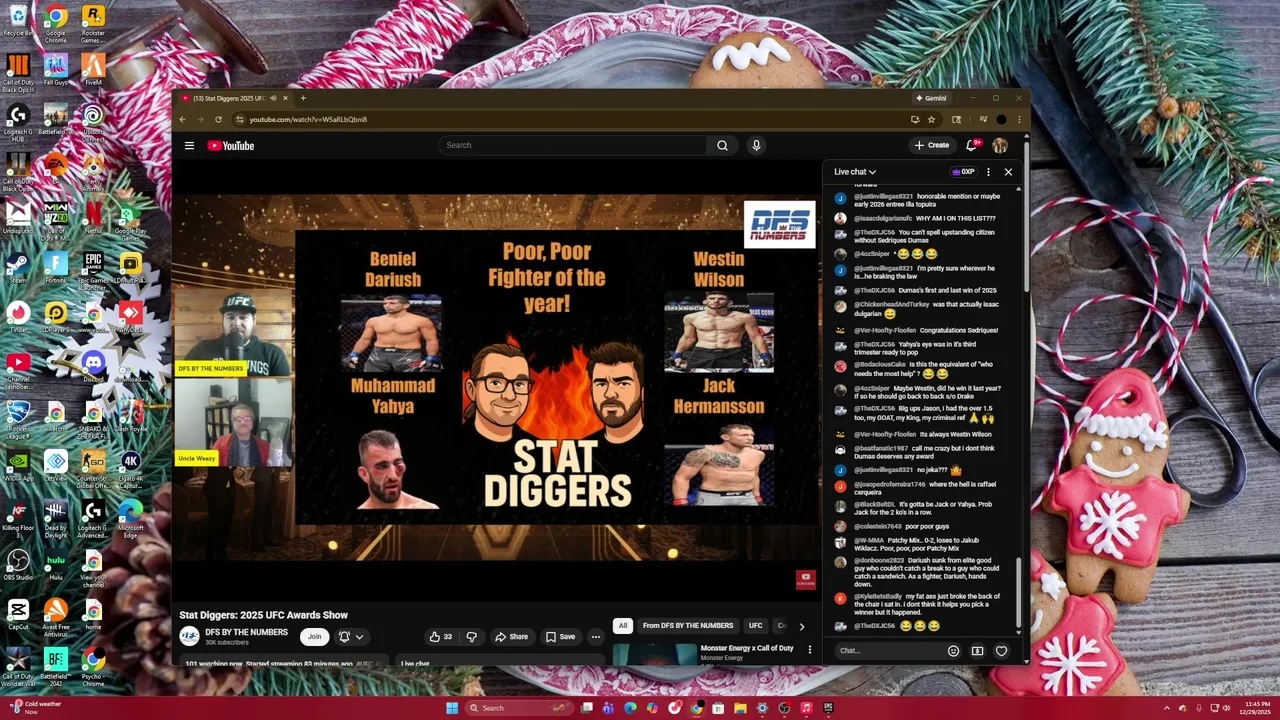The image size is (1280, 720).
Task: Open NVIDIA App desktop shortcut
Action: 18,465
